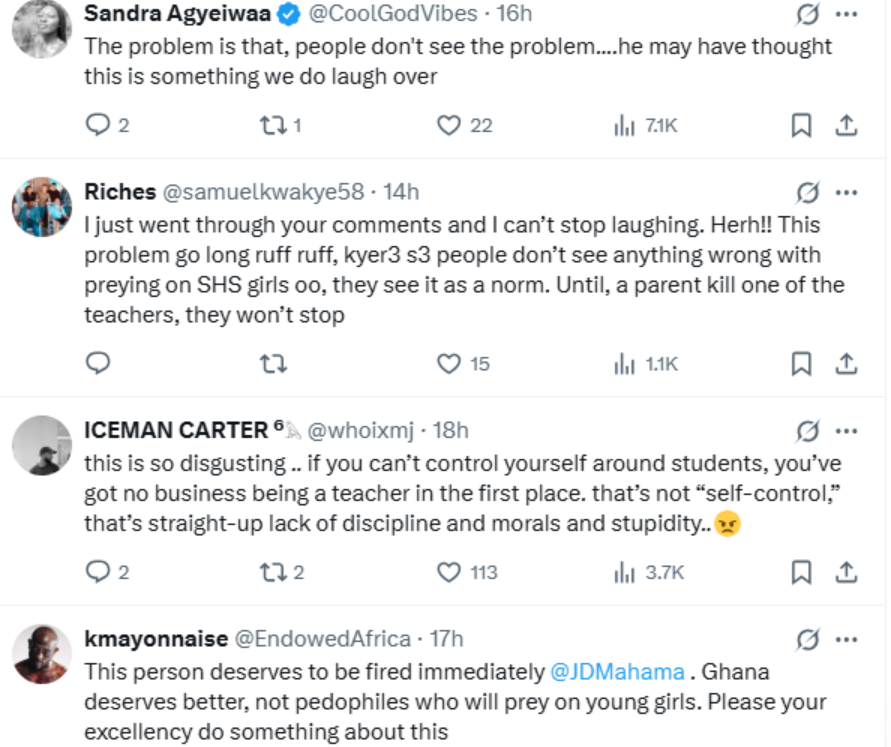
Task: Reply to Sandra Agyeiwaa's tweet
Action: pyautogui.click(x=98, y=125)
